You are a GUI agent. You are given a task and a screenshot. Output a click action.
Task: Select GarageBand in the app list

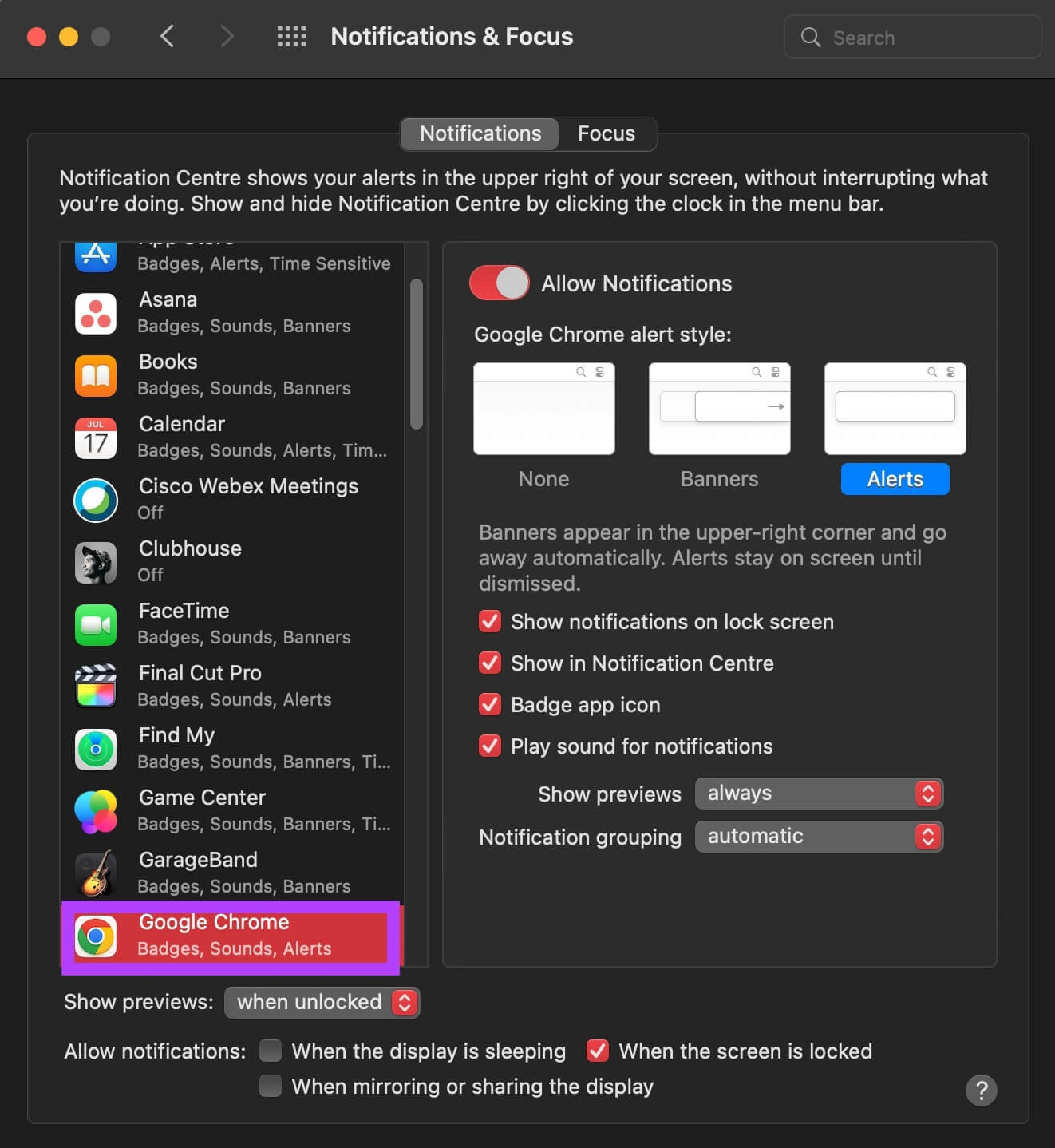(x=232, y=873)
